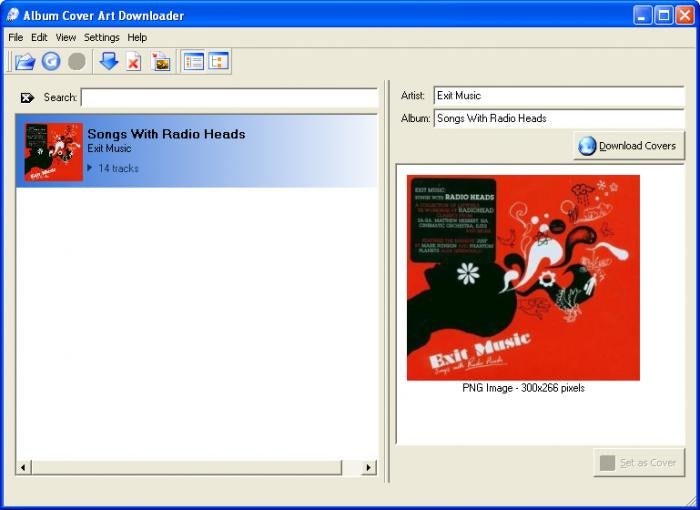Click the horizontal scrollbar right arrow
Viewport: 700px width, 510px height.
(x=368, y=468)
